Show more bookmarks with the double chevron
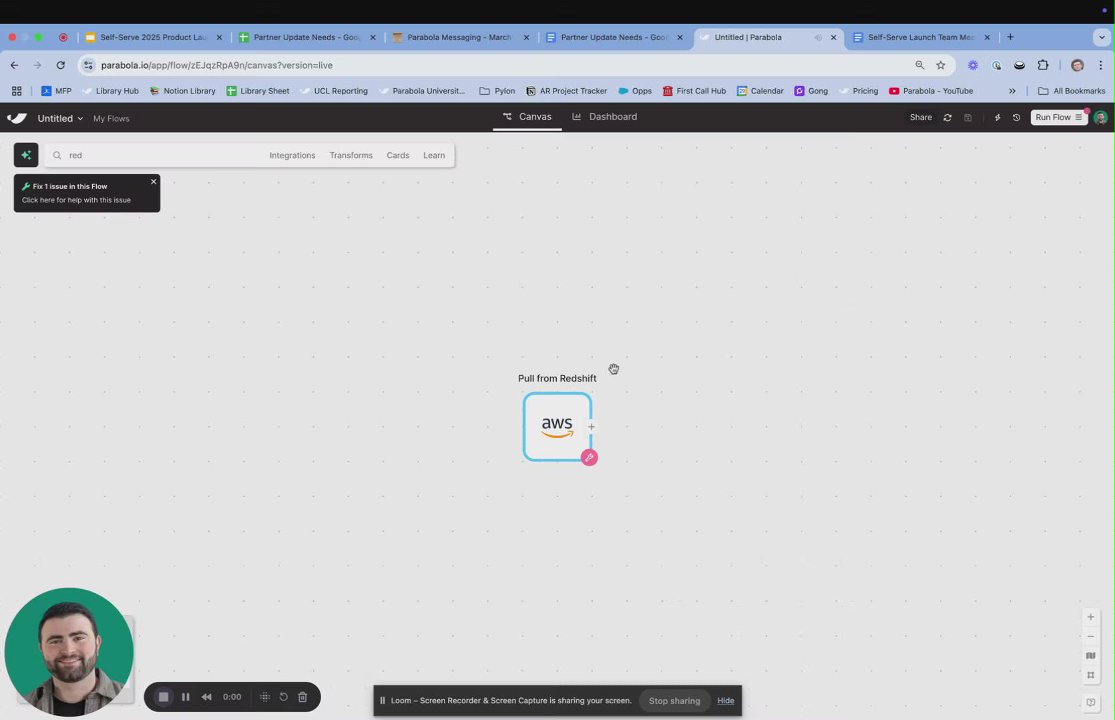Screen dimensions: 1115x720 pyautogui.click(x=1012, y=91)
